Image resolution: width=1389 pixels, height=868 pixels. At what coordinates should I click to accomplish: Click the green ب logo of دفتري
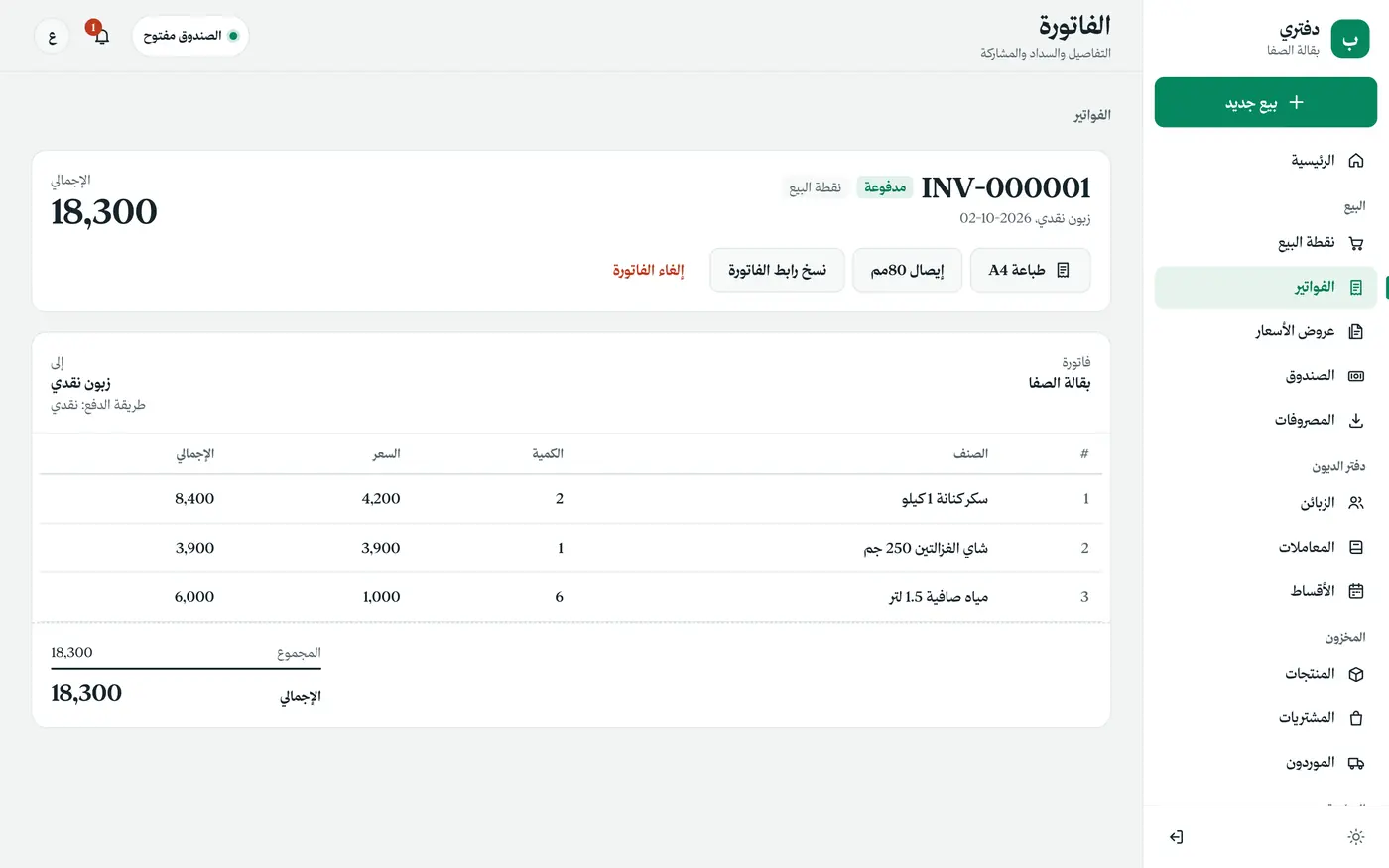click(x=1349, y=40)
